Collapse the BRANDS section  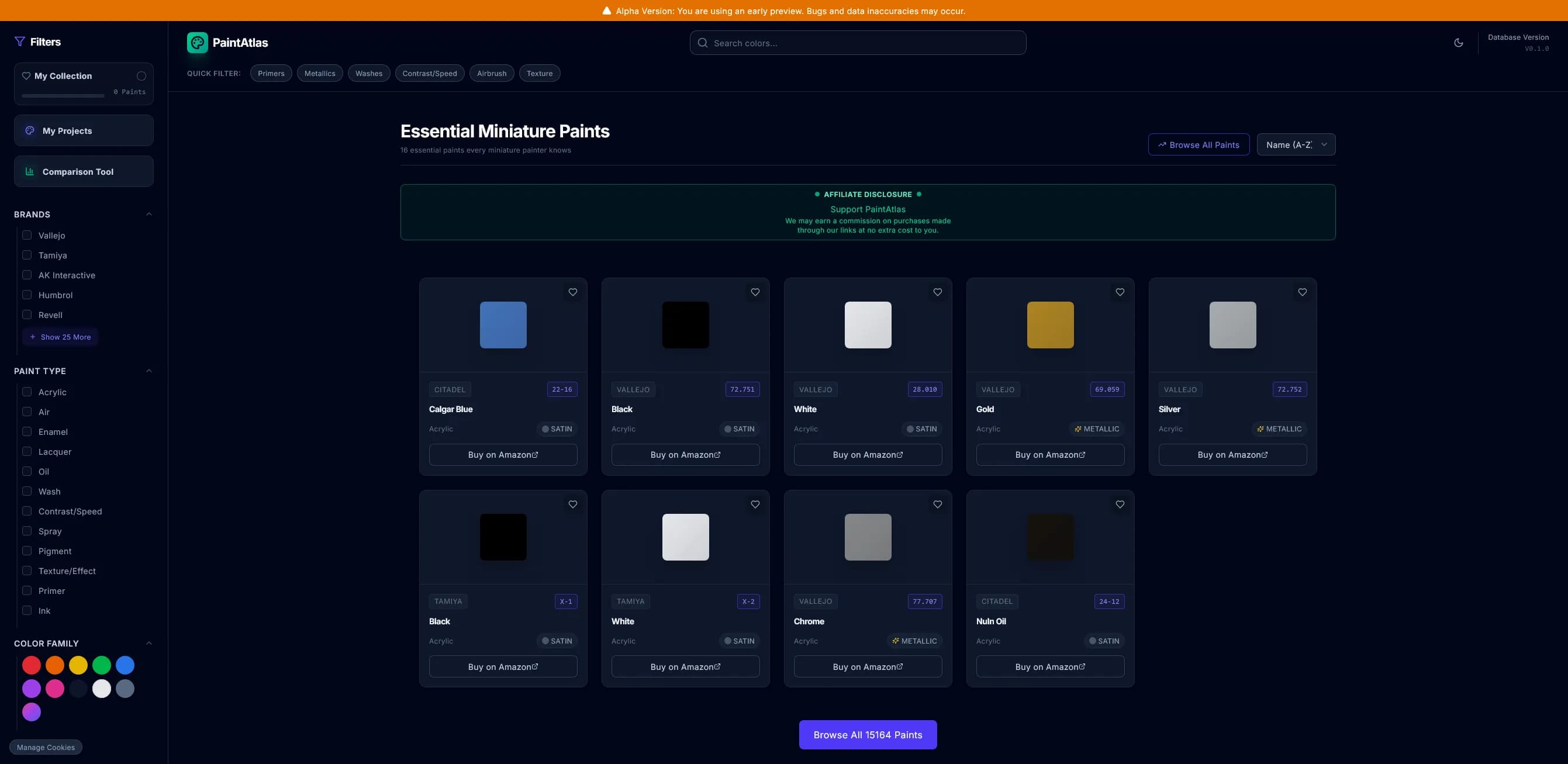tap(149, 214)
